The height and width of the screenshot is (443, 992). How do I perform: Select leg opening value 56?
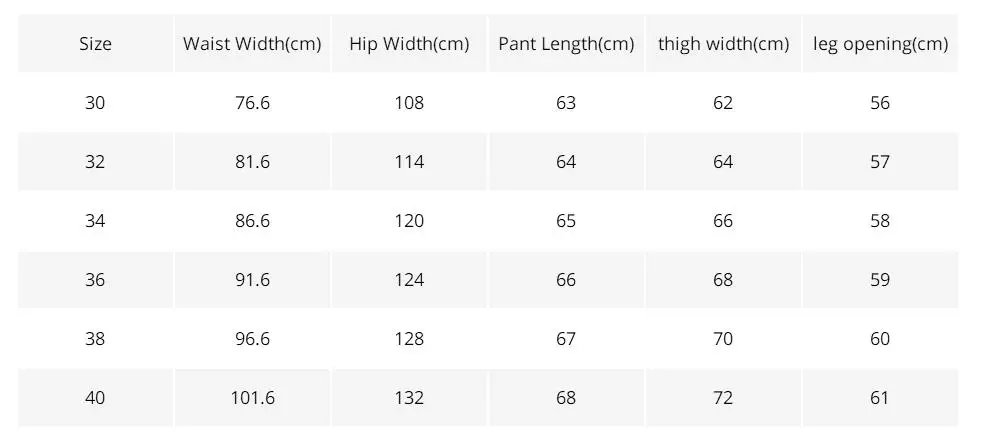point(880,103)
